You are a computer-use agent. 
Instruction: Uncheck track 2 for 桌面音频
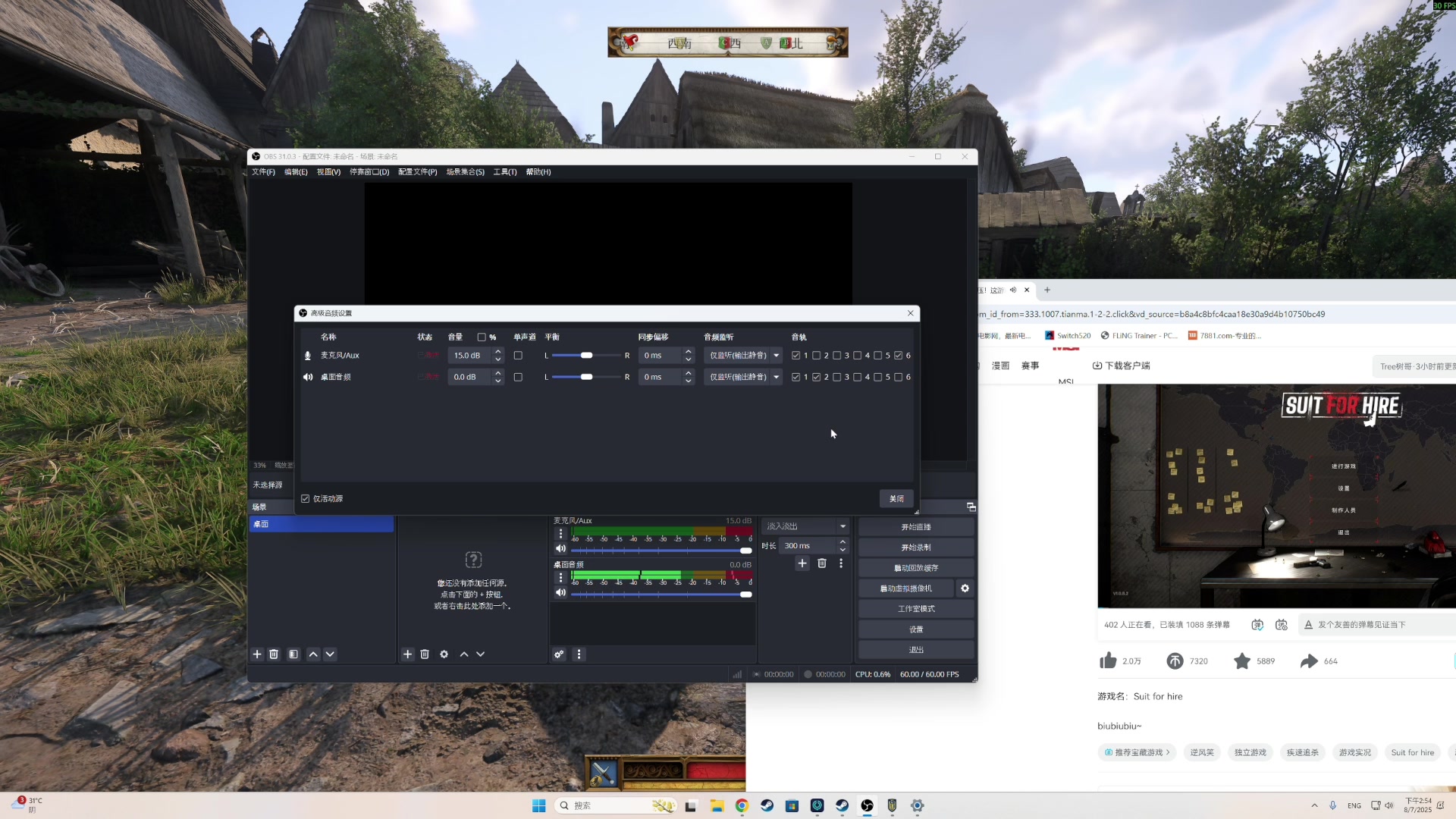click(816, 377)
